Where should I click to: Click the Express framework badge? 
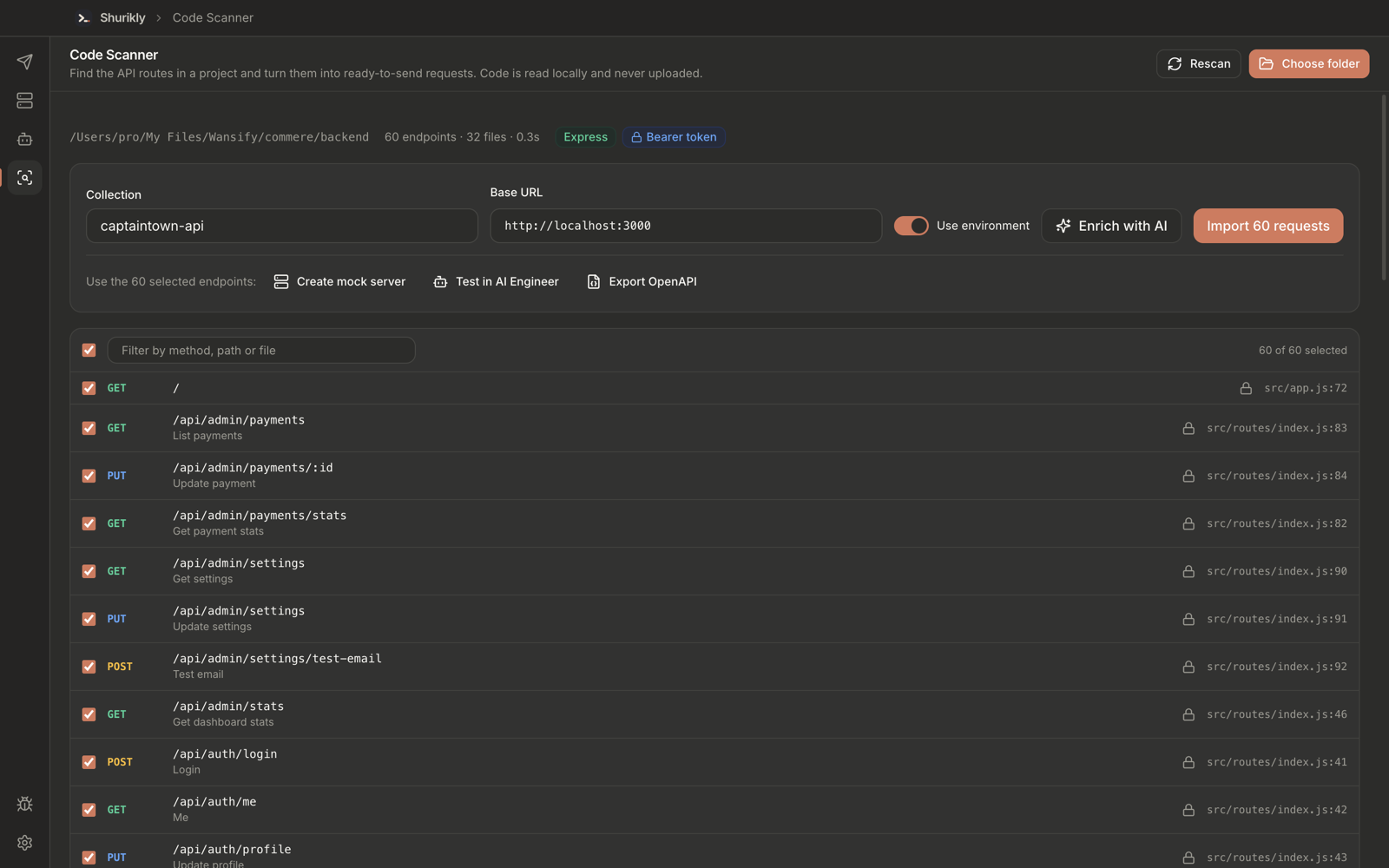tap(586, 137)
